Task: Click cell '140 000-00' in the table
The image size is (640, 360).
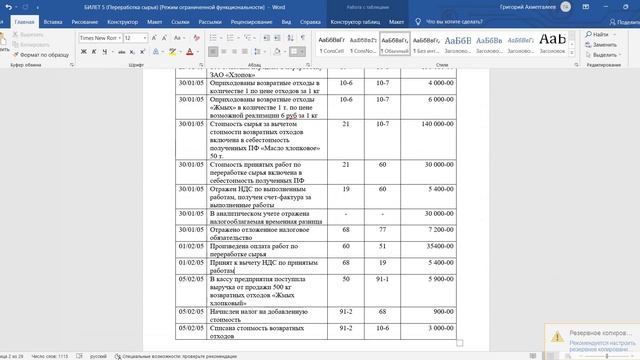Action: pos(428,140)
